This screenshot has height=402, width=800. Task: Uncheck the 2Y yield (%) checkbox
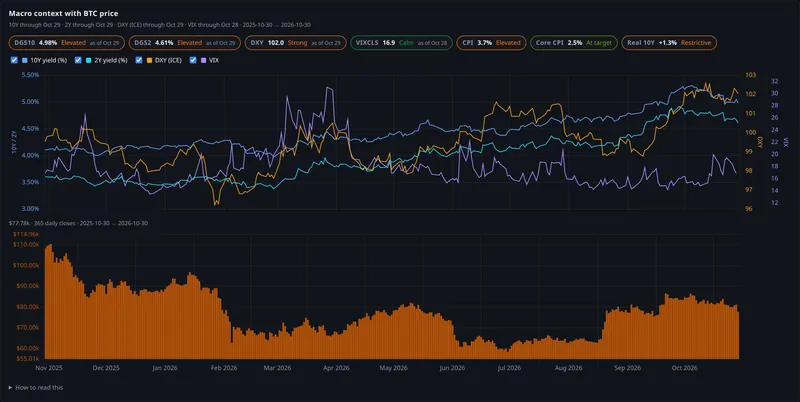point(78,60)
